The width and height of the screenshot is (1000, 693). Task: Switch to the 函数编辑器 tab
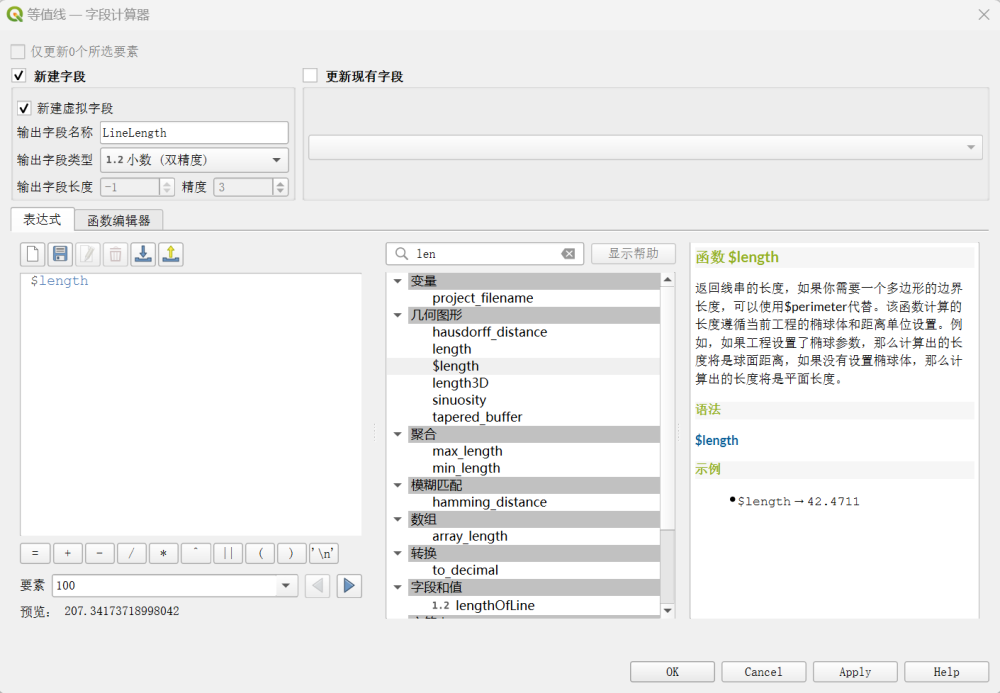tap(119, 221)
